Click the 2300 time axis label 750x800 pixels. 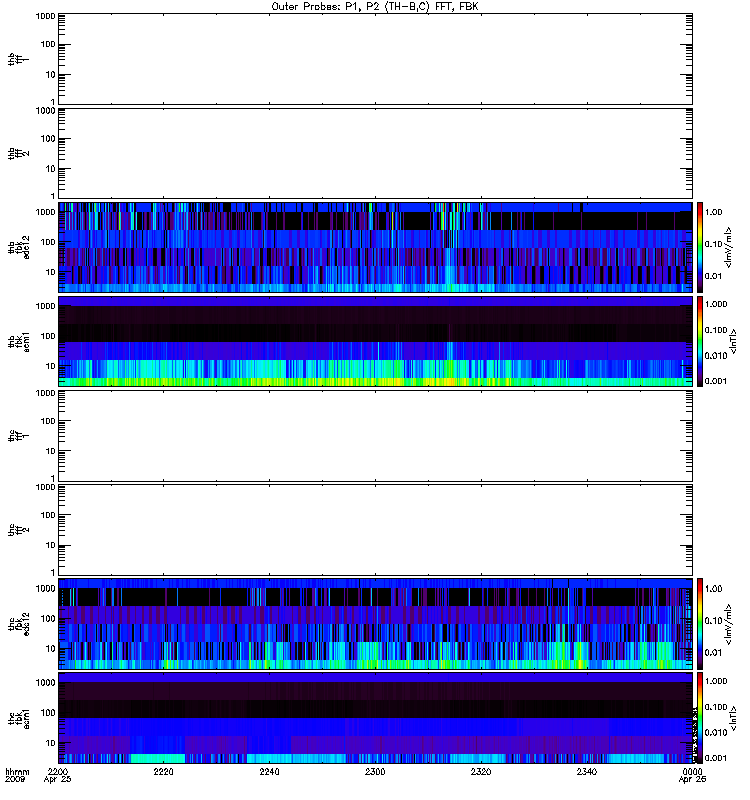pyautogui.click(x=375, y=771)
